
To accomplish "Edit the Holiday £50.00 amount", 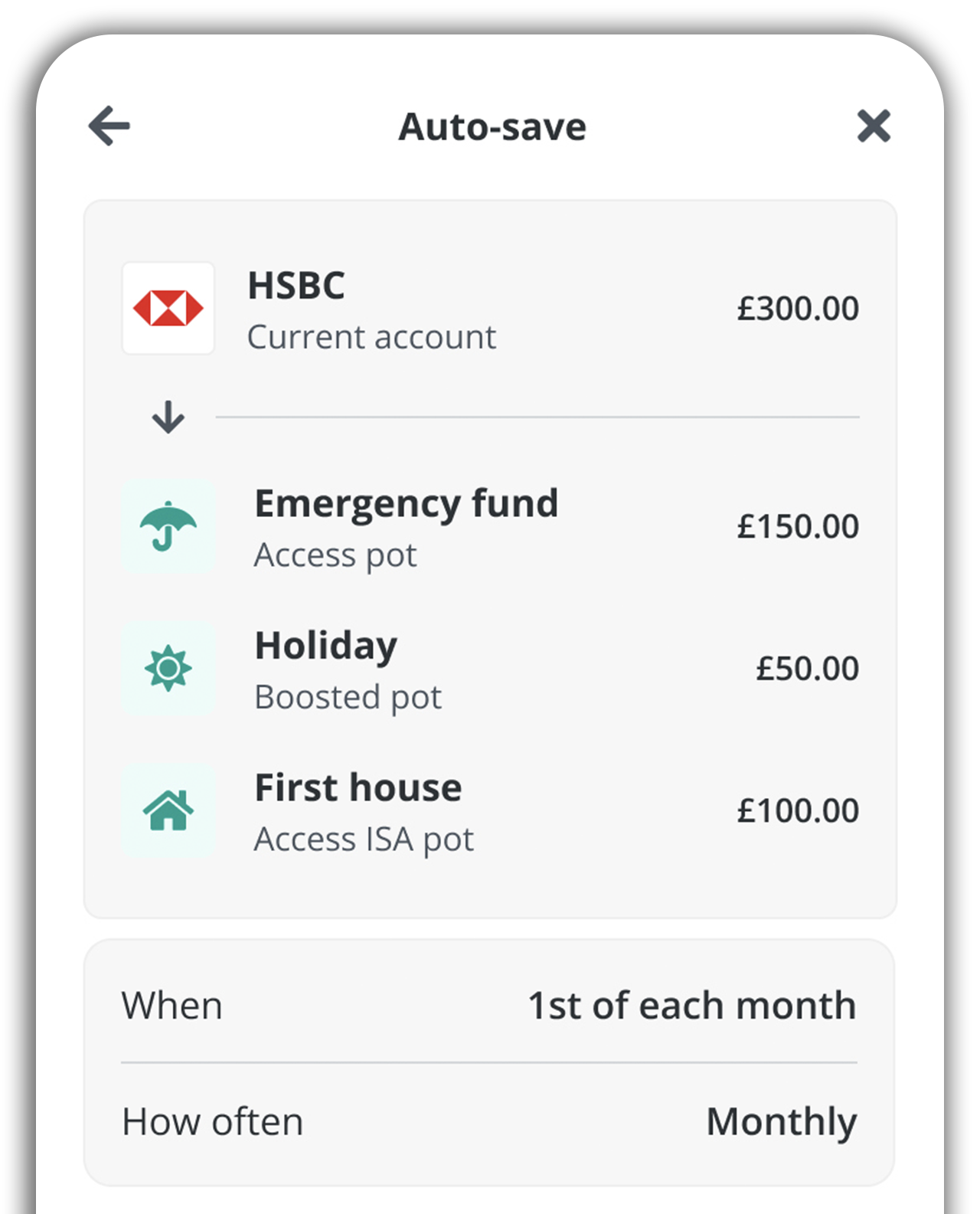I will 808,669.
